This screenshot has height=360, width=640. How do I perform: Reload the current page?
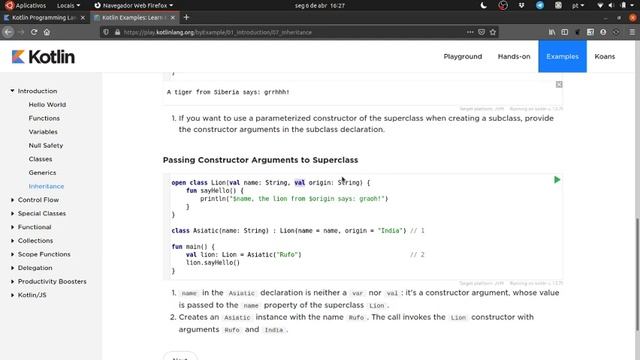[34, 32]
